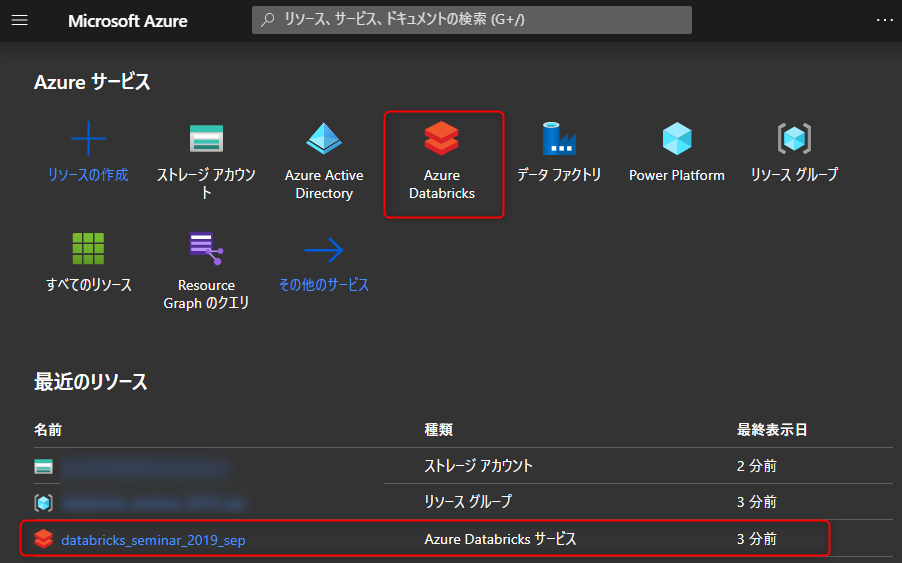Click the search magnifier icon

click(267, 20)
